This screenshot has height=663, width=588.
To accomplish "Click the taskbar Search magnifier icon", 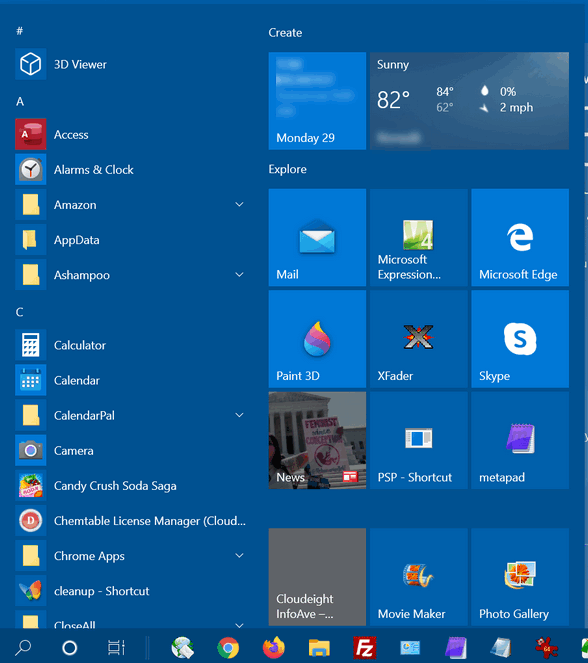I will [x=23, y=647].
